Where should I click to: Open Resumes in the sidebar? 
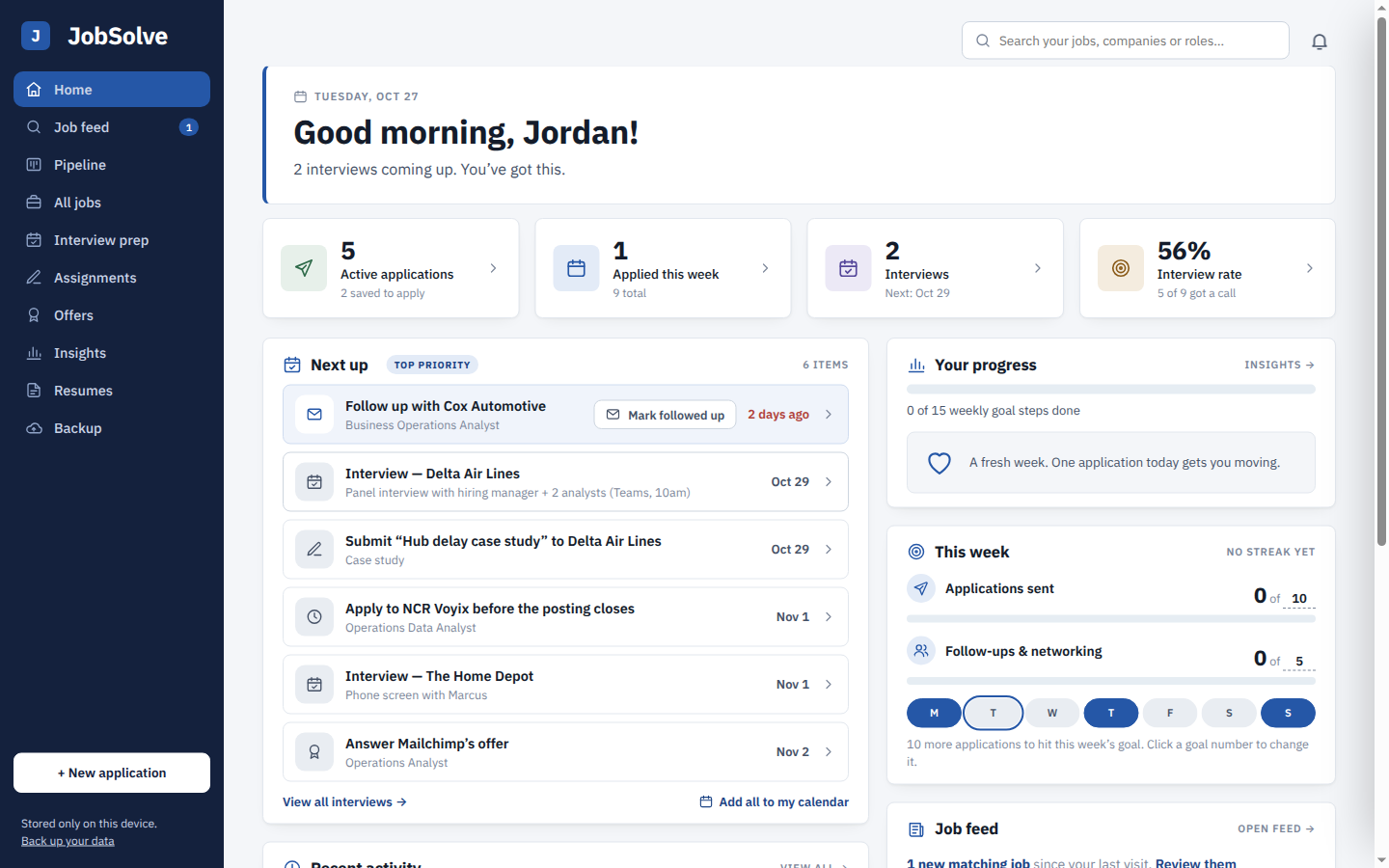[112, 391]
